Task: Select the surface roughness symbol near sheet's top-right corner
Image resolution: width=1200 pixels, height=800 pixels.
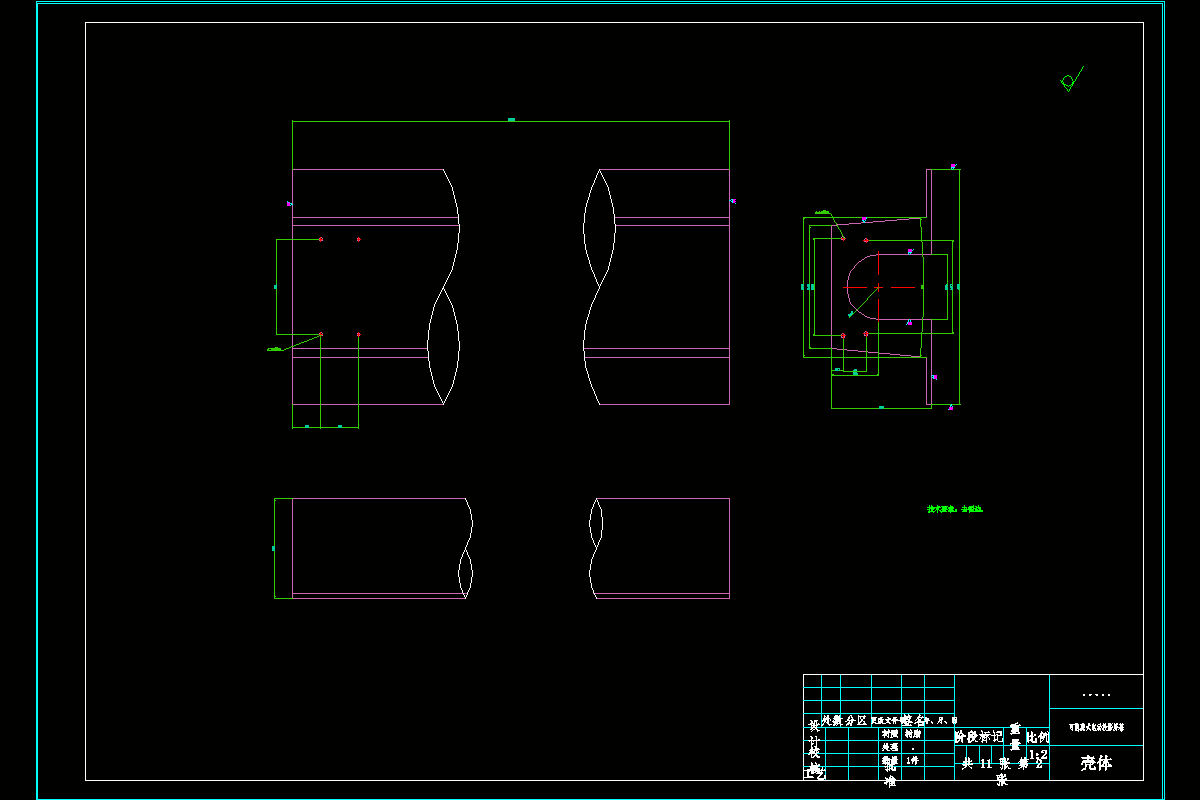Action: [x=1070, y=80]
